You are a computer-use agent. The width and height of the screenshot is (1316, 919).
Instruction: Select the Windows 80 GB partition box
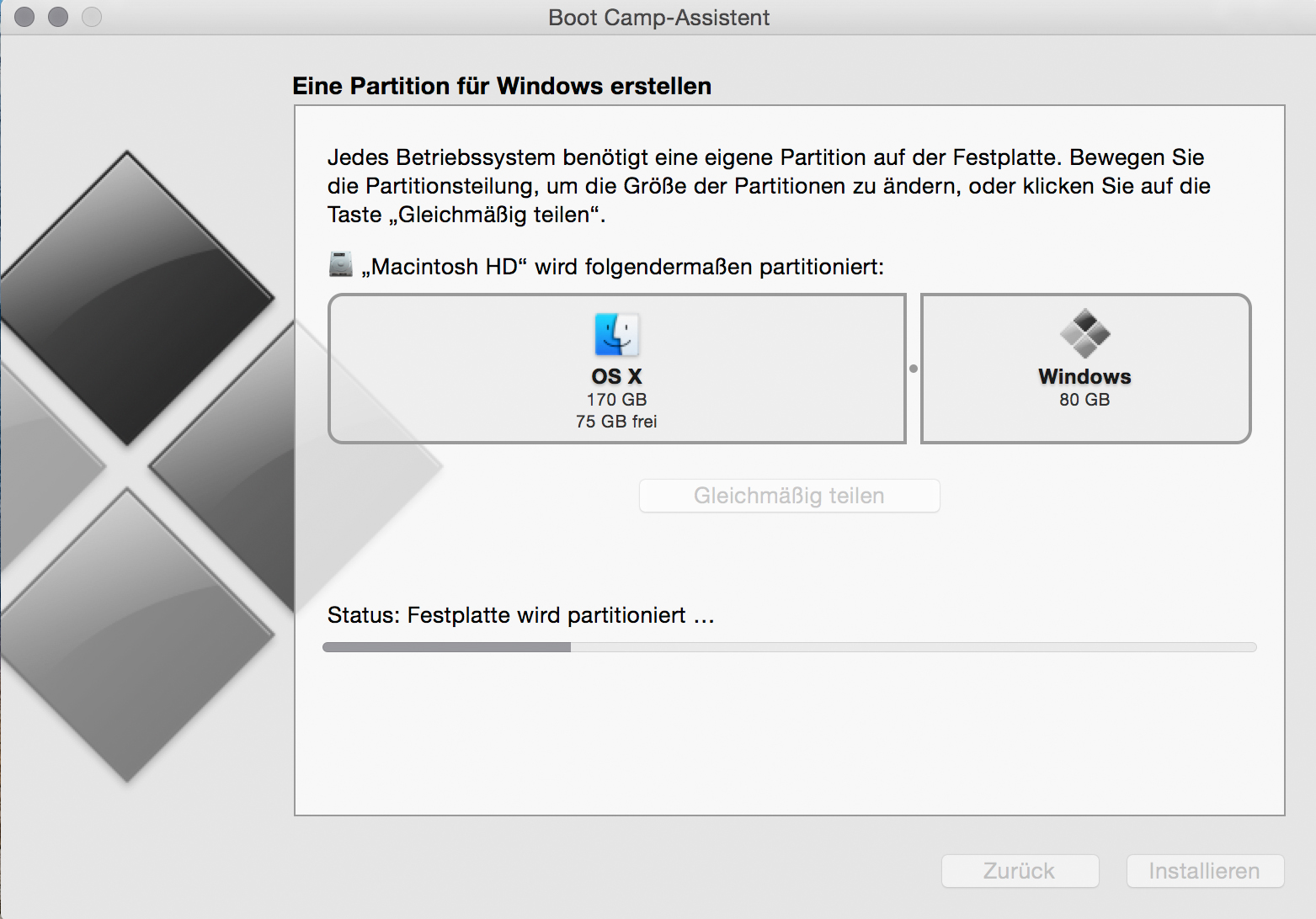pos(1086,369)
